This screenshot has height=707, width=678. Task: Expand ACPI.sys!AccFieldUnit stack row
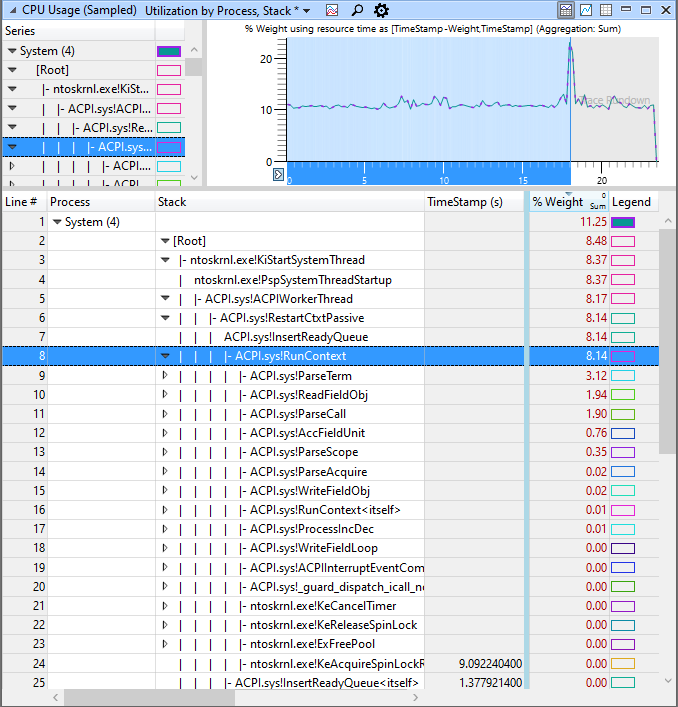tap(165, 432)
